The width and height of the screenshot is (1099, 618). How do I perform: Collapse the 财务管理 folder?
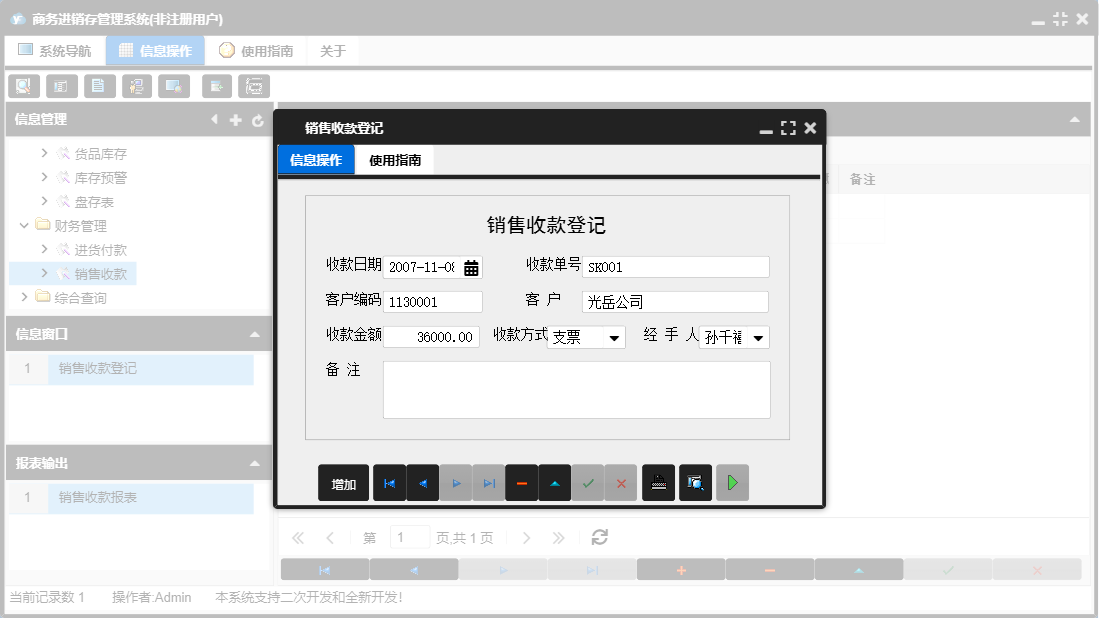coord(23,225)
